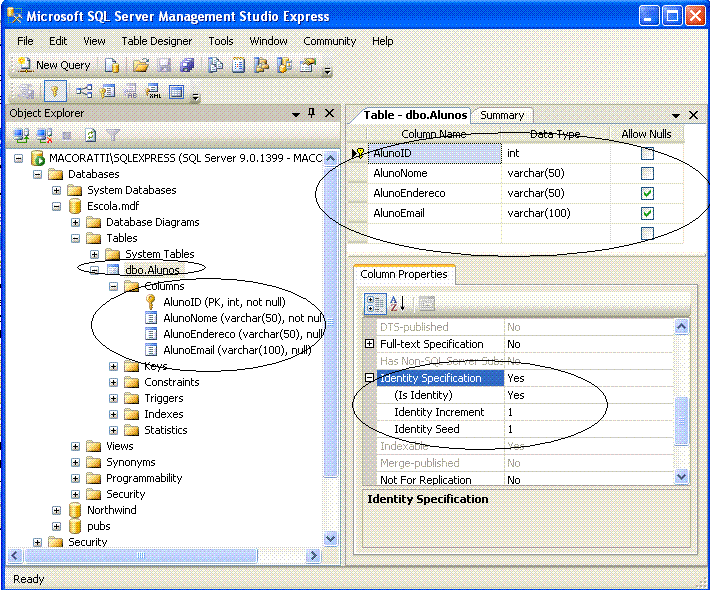The height and width of the screenshot is (590, 710).
Task: Expand the Programmability folder
Action: tap(76, 478)
